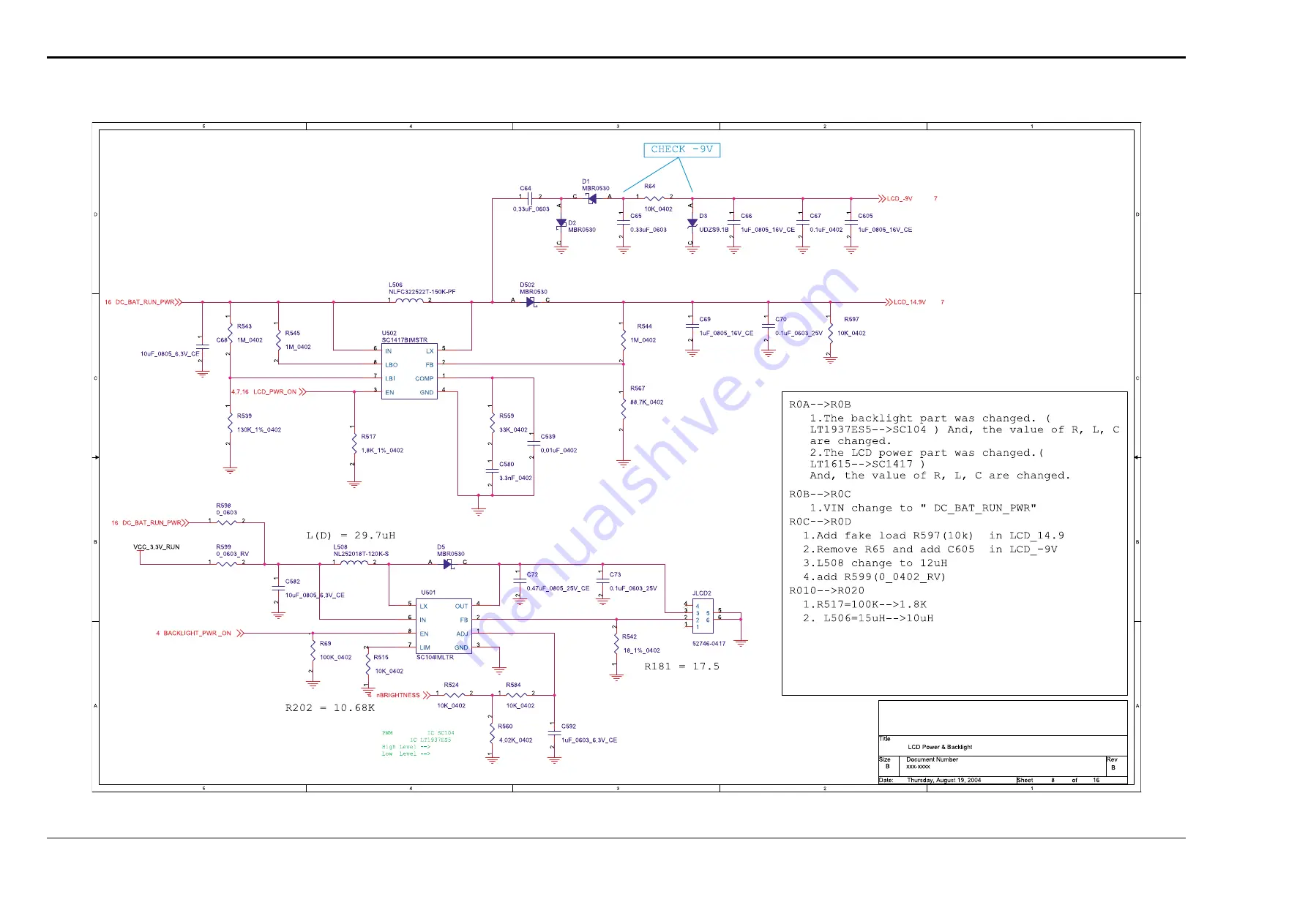Click the 1uF_0603_6.3V_CE value of C592

pos(589,740)
